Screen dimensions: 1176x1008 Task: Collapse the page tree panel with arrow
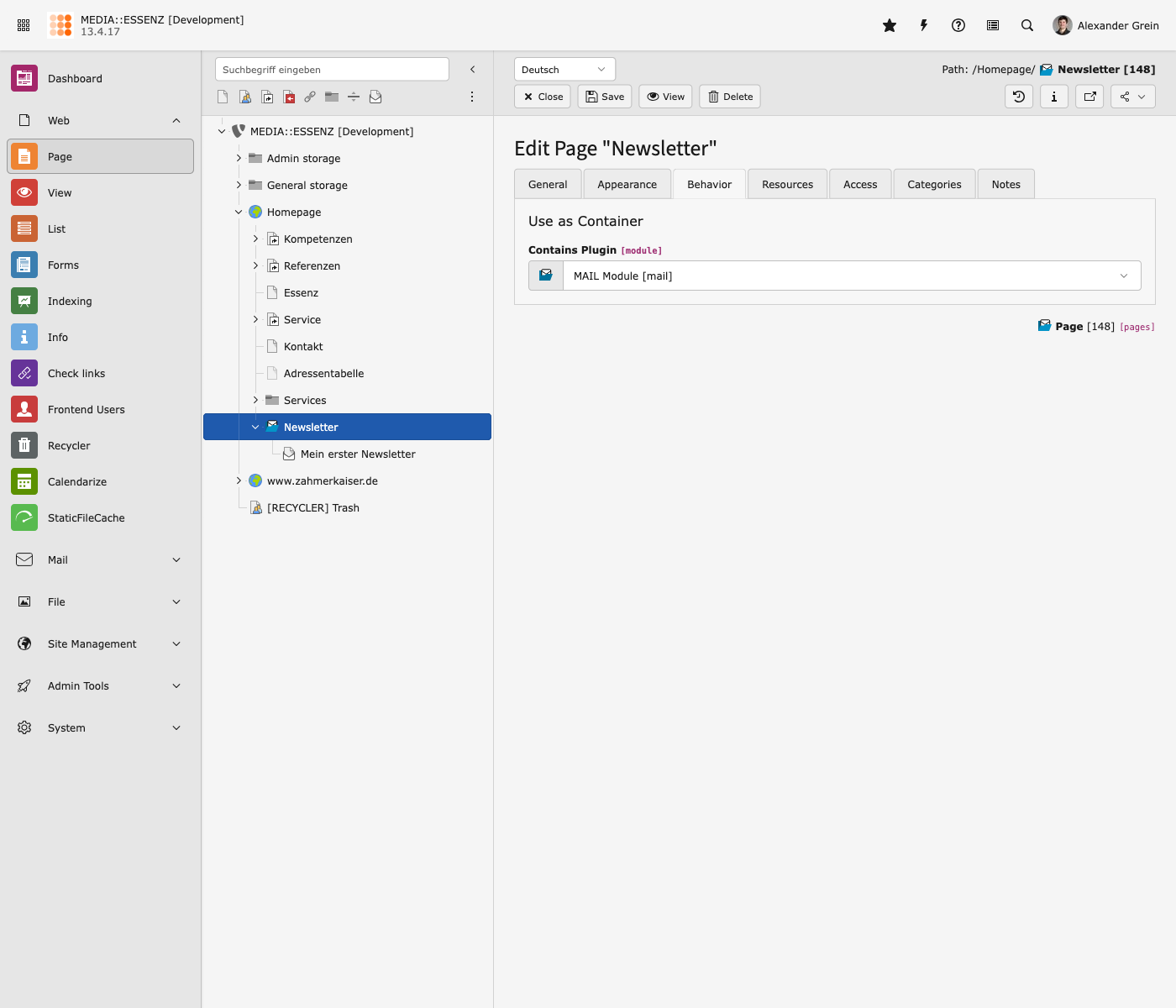click(473, 70)
